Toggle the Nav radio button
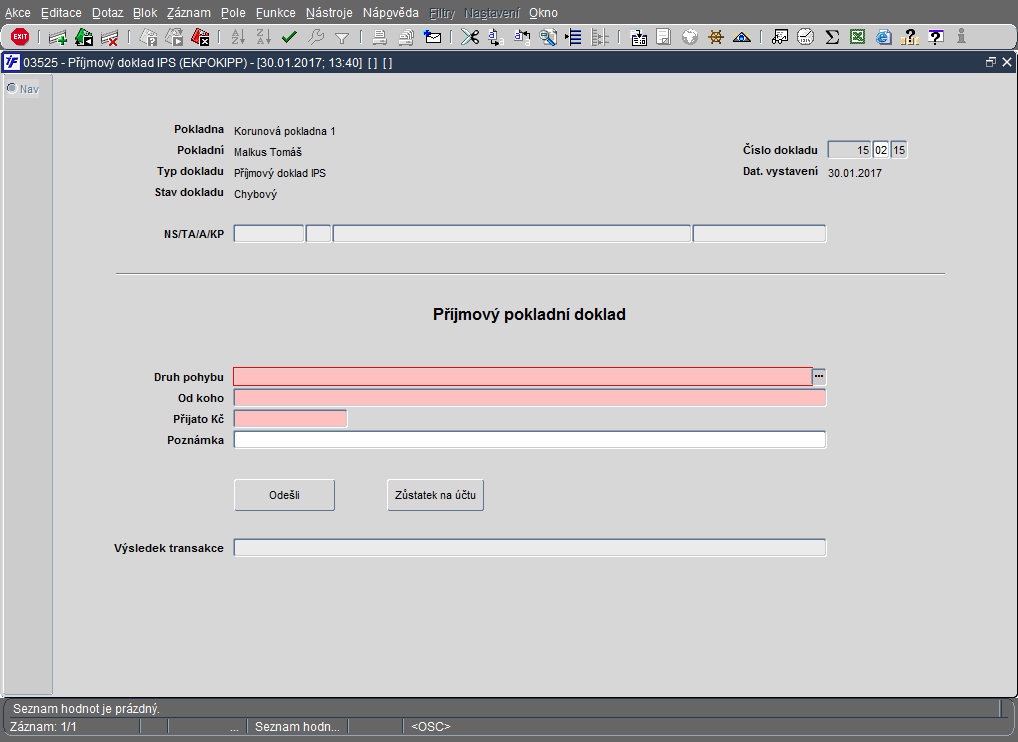Viewport: 1018px width, 742px height. (x=12, y=88)
